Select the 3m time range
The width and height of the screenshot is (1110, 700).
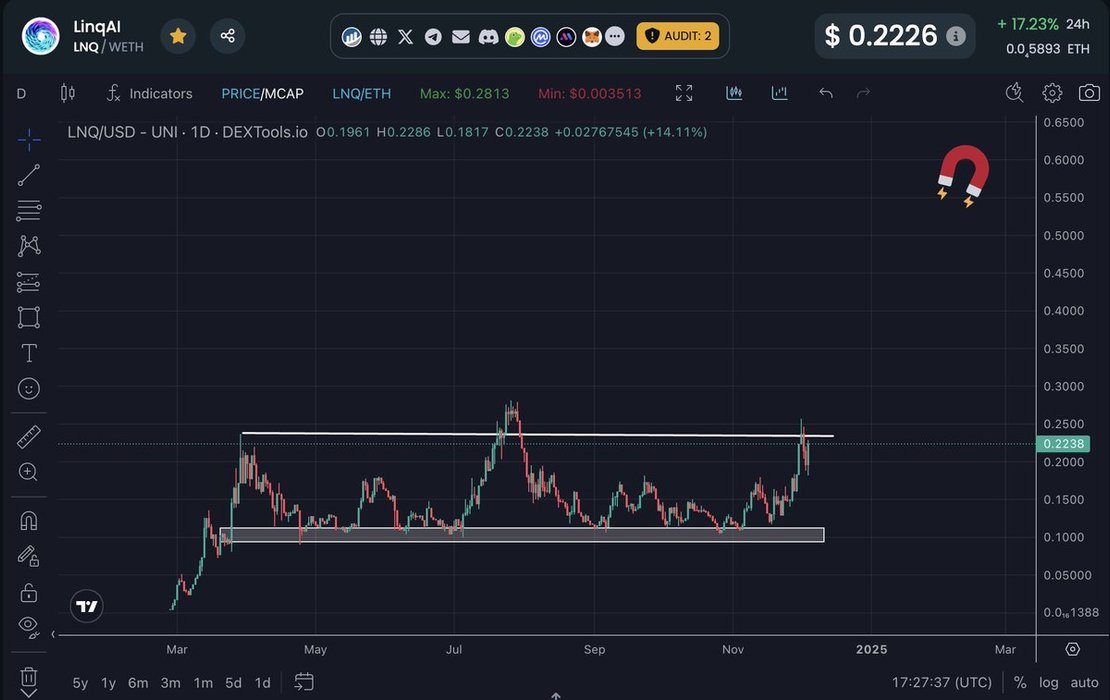(171, 683)
